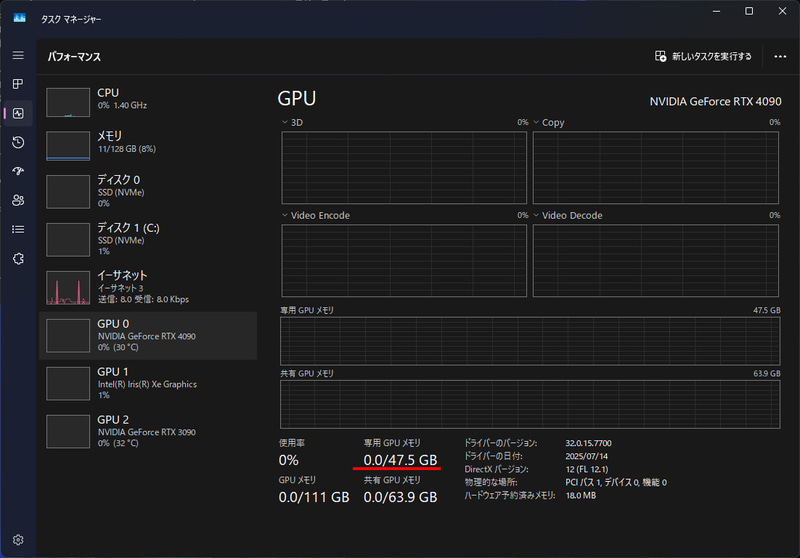This screenshot has width=800, height=558.
Task: Click the 専用 GPU メモリ graph
Action: (x=530, y=341)
